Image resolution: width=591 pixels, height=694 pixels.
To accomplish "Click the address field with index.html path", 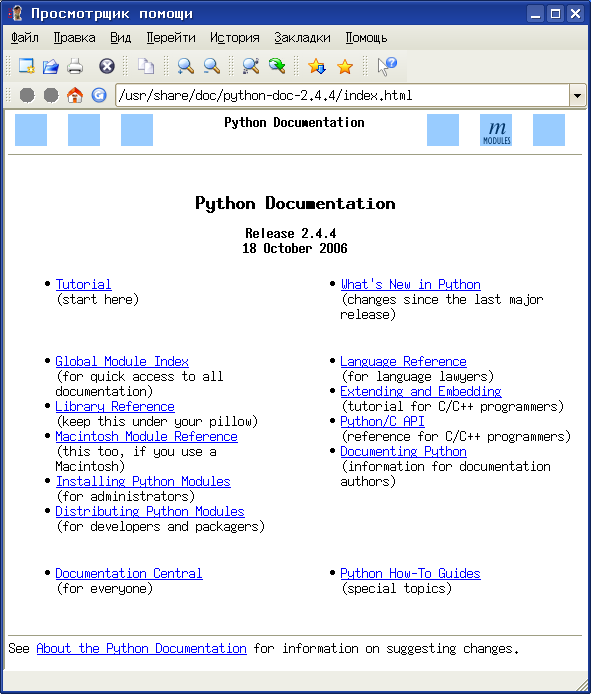I will (x=343, y=96).
